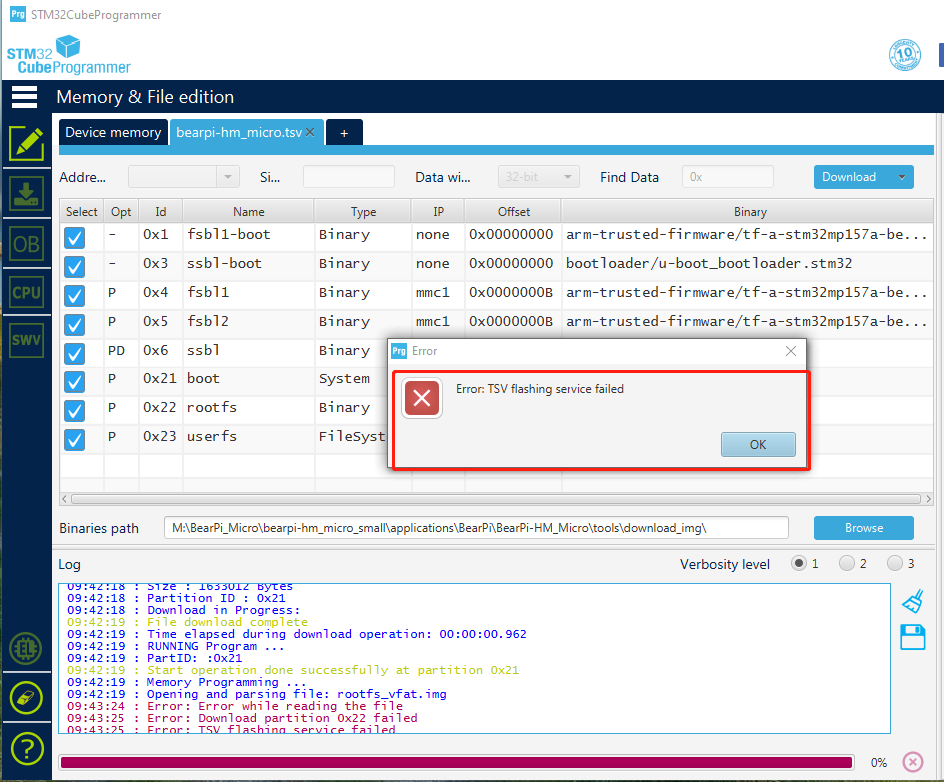Open Memory & File edition pencil icon
Screen dimensions: 944x782
pyautogui.click(x=26, y=144)
